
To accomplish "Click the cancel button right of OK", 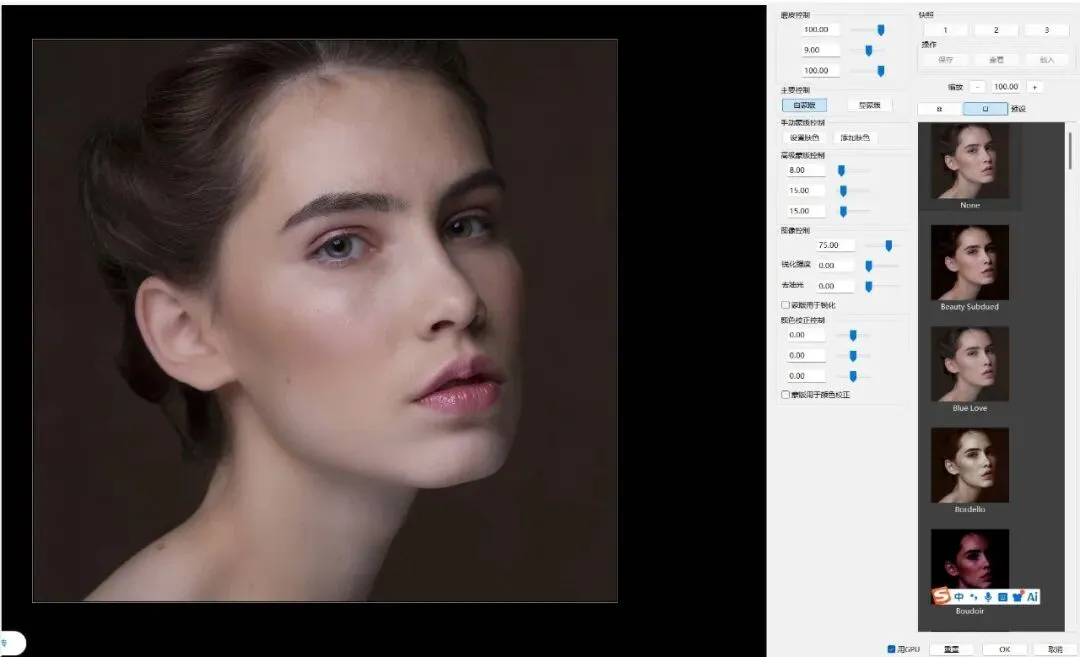I will [x=1055, y=649].
